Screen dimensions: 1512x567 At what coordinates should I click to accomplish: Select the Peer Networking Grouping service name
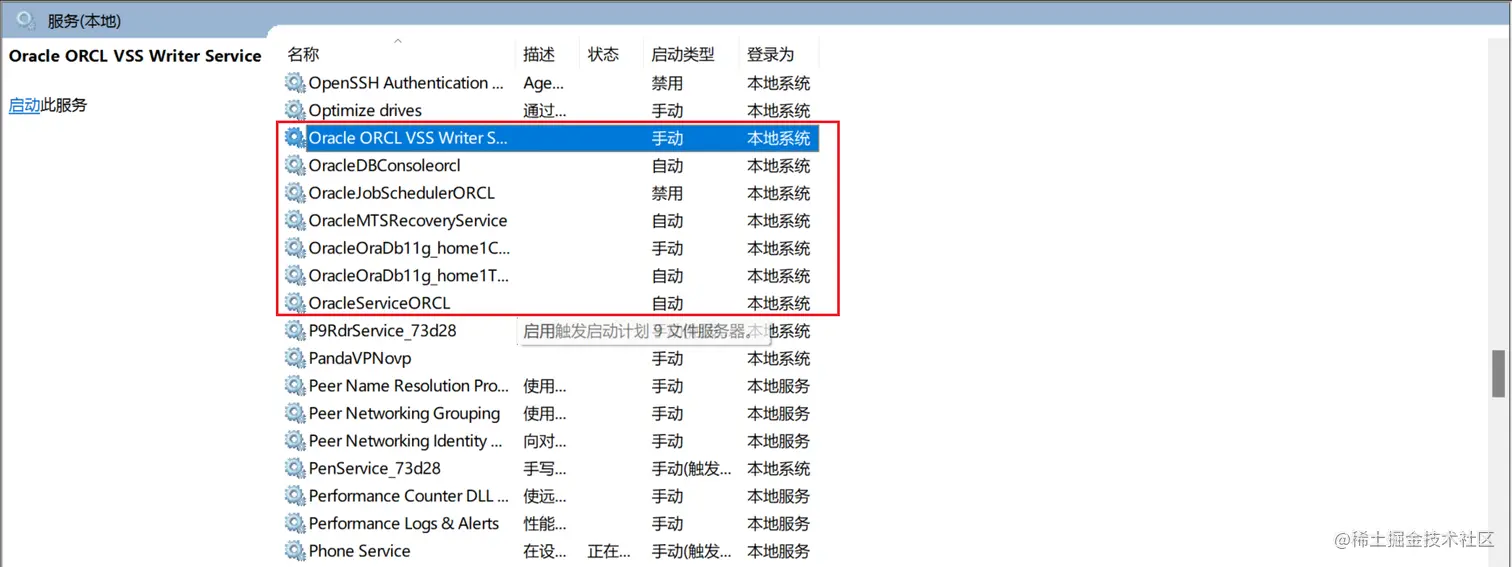tap(404, 413)
